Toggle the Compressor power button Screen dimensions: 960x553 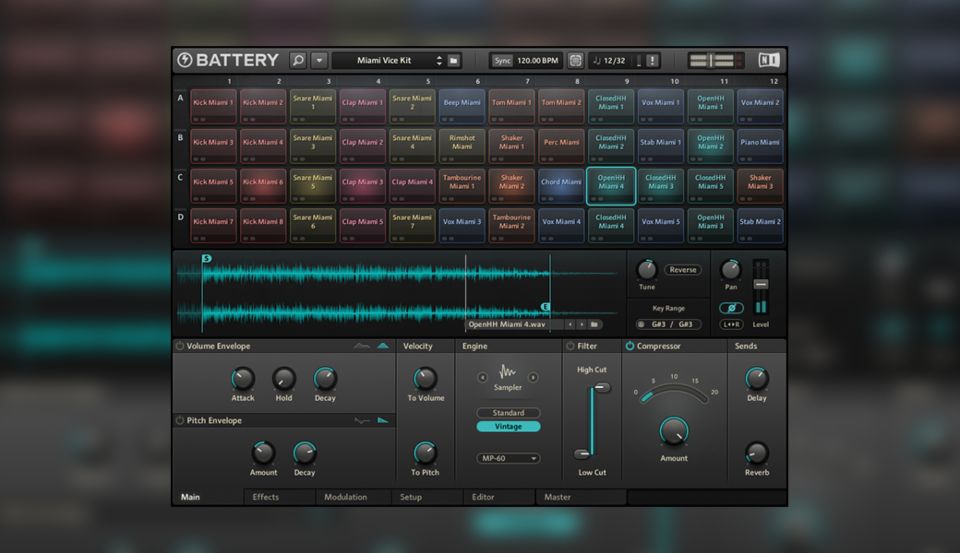630,346
